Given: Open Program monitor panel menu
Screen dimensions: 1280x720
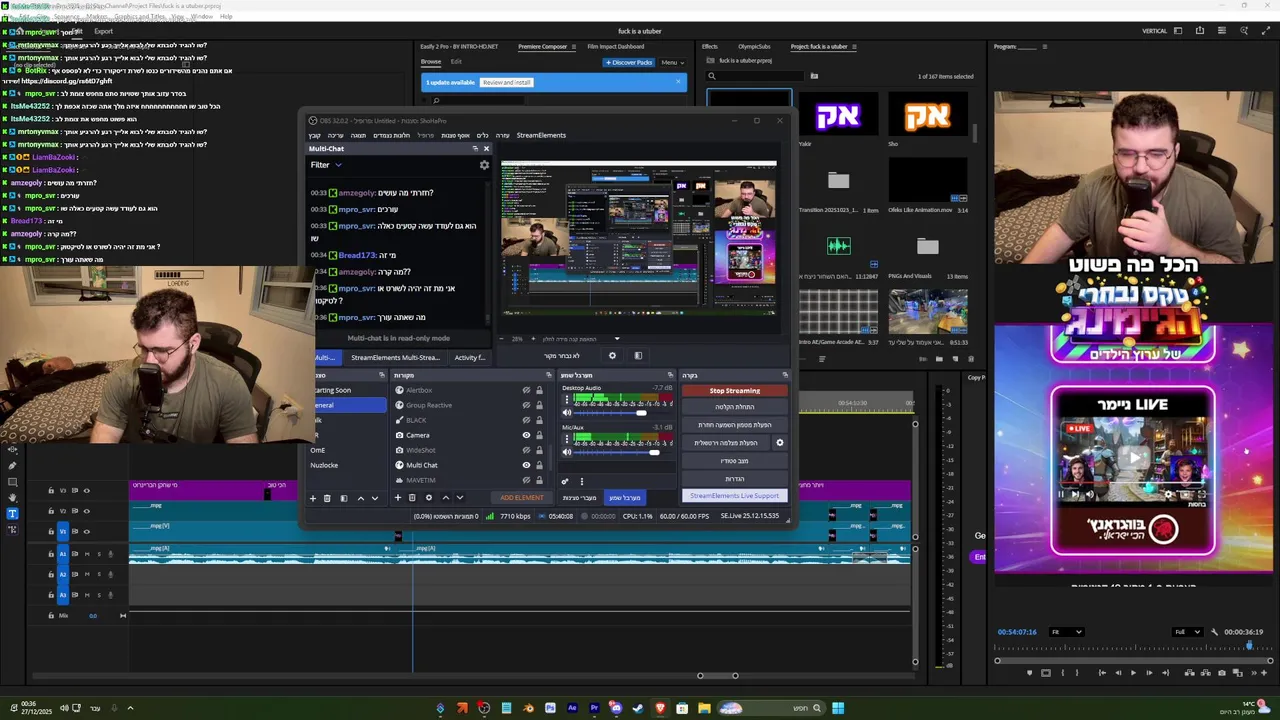Looking at the screenshot, I should coord(1045,47).
